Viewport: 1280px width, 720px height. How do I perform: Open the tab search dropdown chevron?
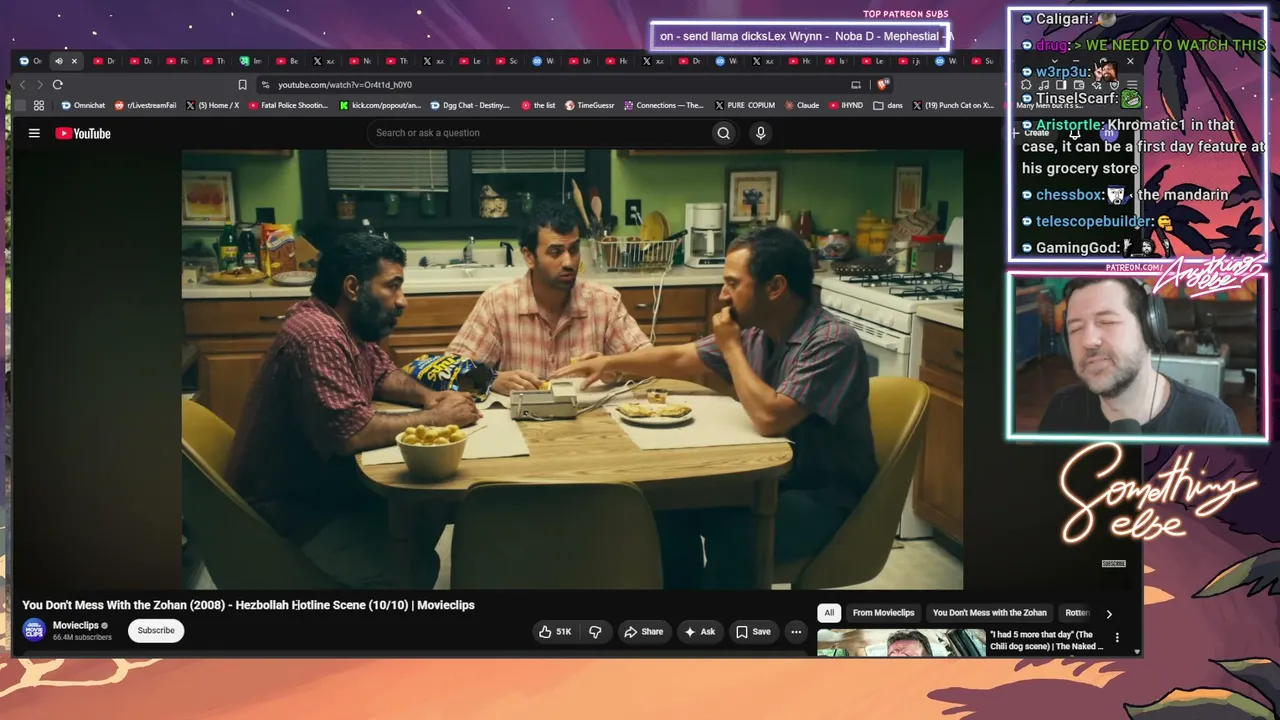pos(1053,61)
